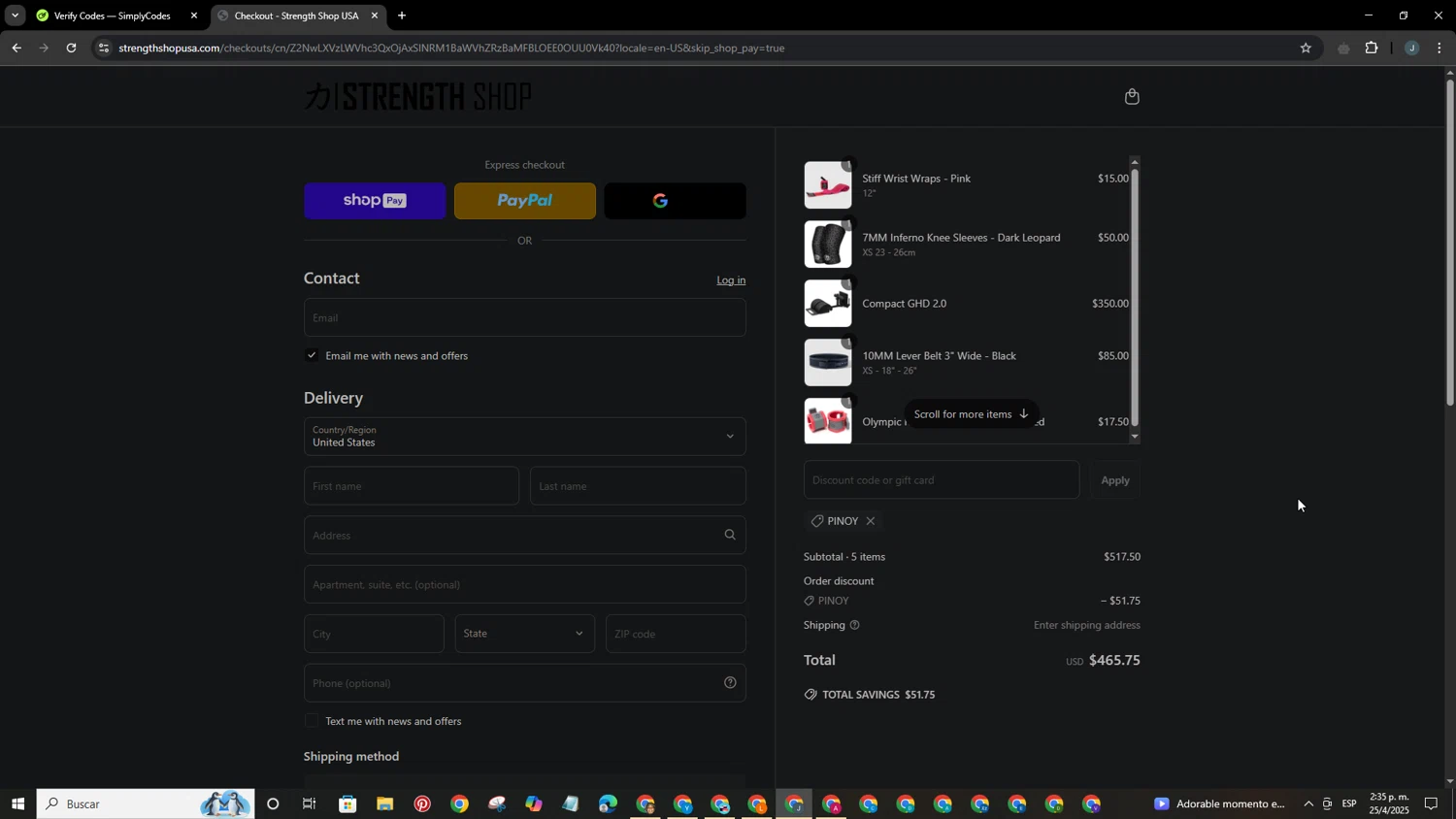Focus the Email input field
Screen dimensions: 1456x819
tap(525, 317)
